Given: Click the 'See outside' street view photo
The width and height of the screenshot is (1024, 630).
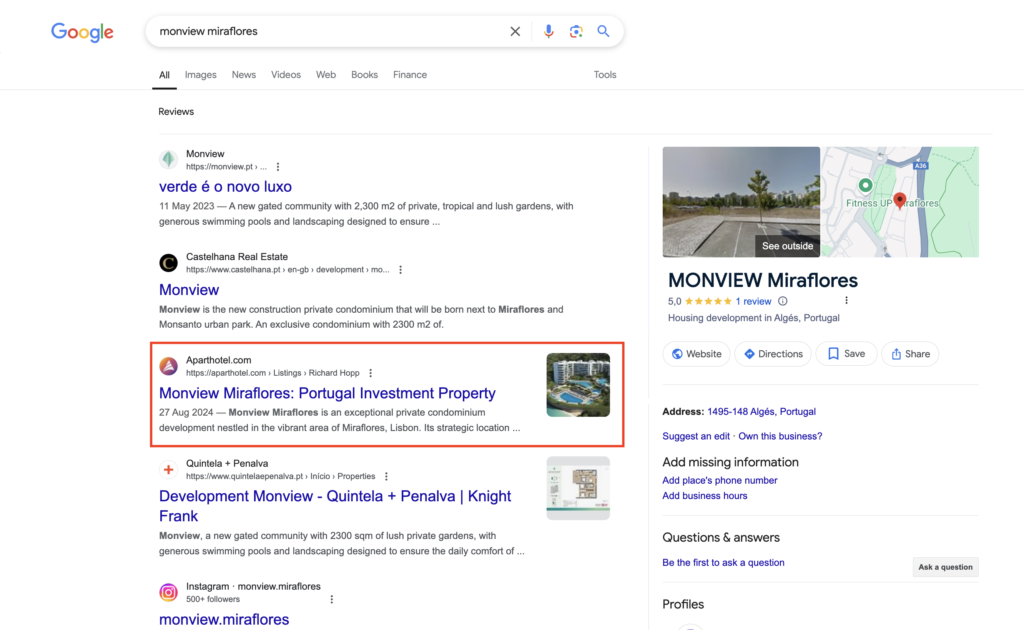Looking at the screenshot, I should [741, 202].
